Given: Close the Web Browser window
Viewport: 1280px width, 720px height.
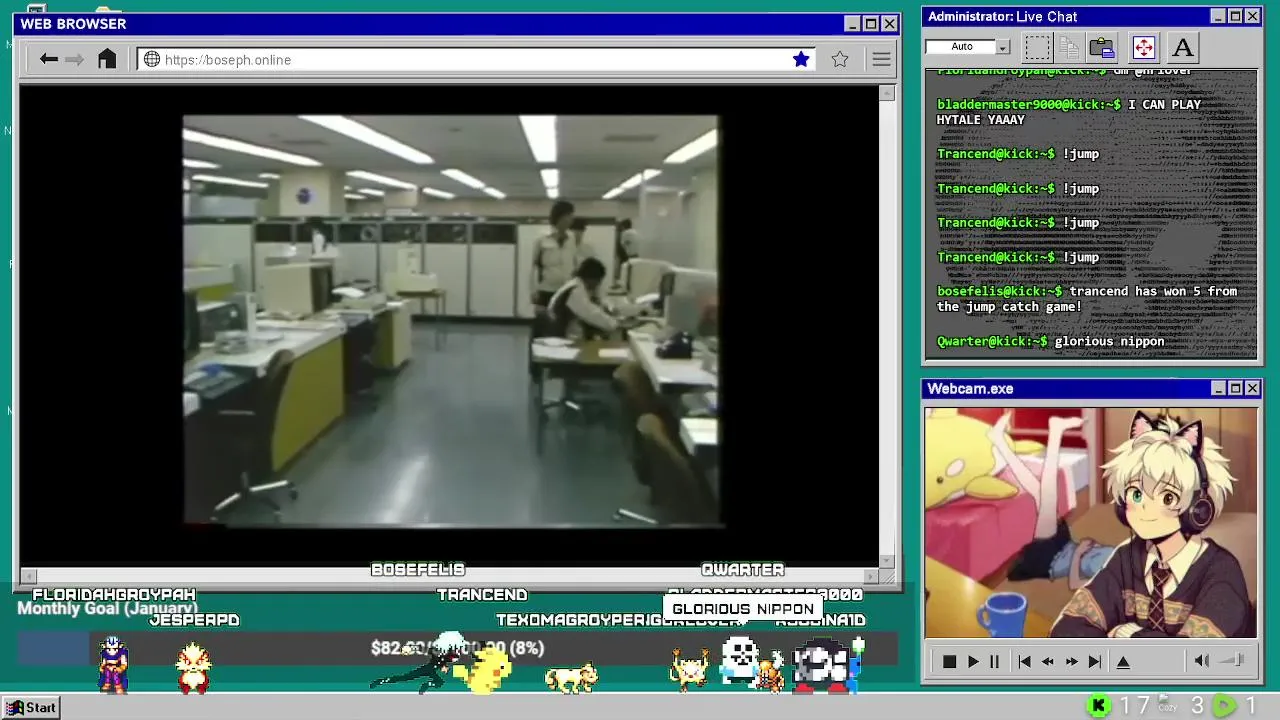Looking at the screenshot, I should tap(889, 24).
